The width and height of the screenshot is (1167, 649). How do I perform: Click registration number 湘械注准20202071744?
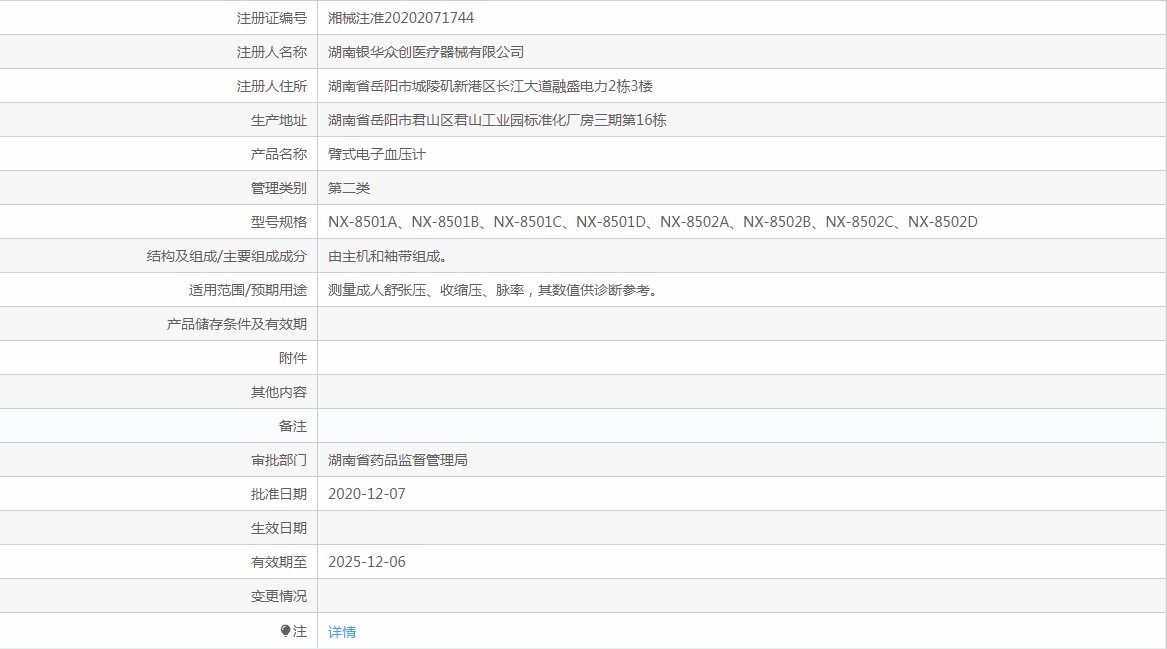point(401,18)
